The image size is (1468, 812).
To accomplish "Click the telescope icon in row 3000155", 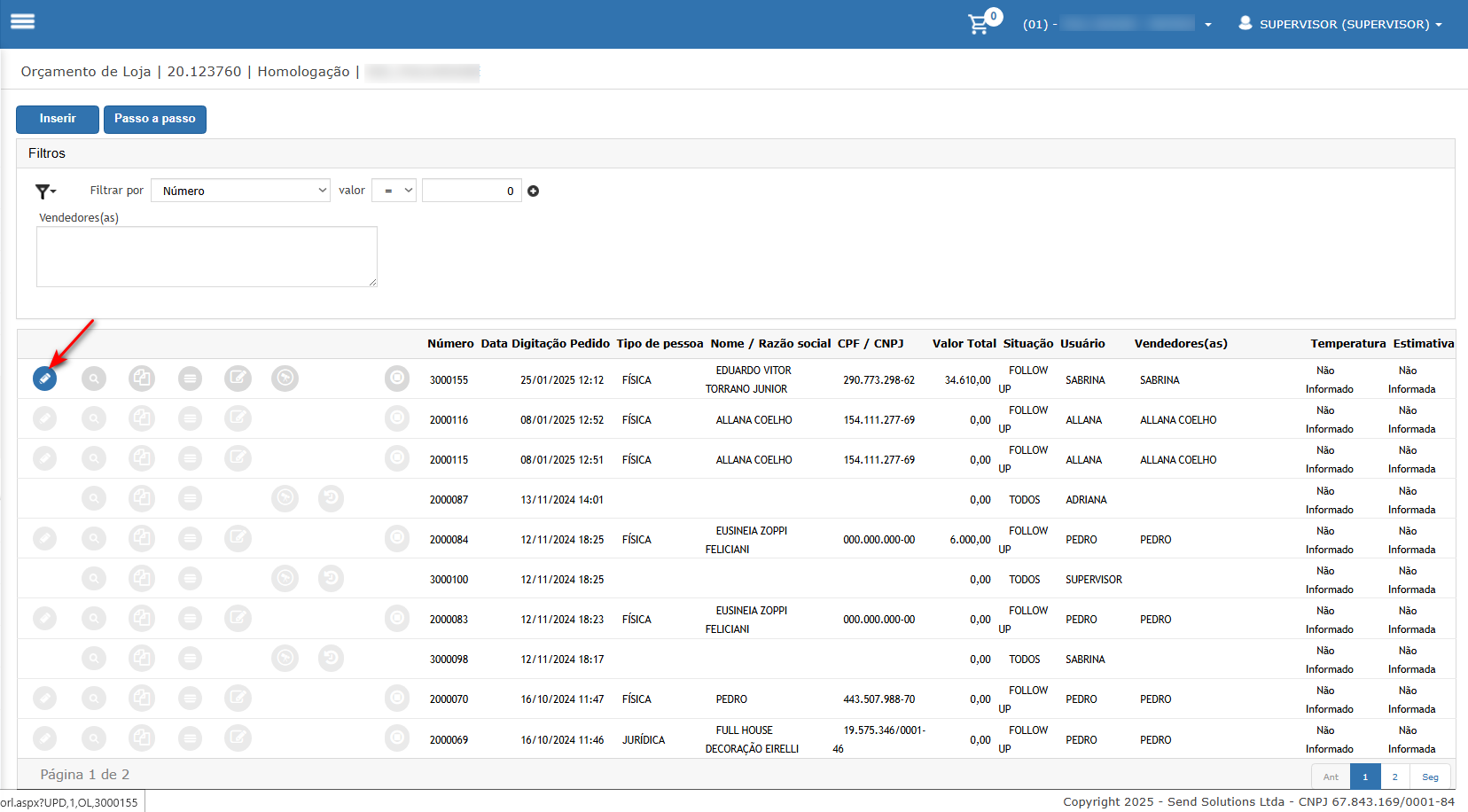I will coord(285,379).
